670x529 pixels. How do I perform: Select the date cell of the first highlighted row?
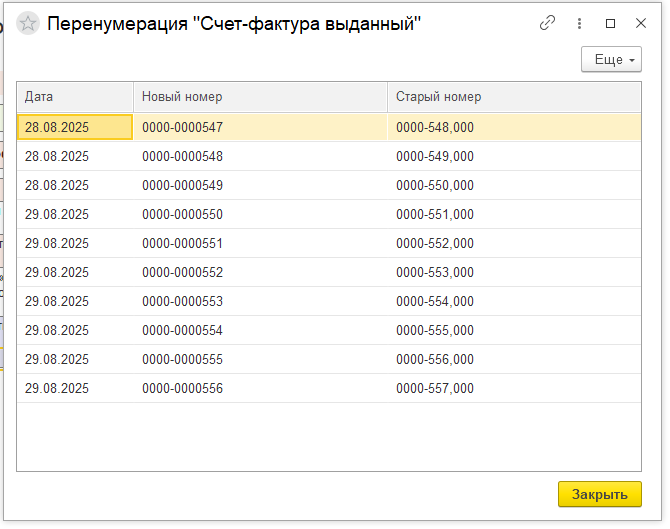[75, 128]
